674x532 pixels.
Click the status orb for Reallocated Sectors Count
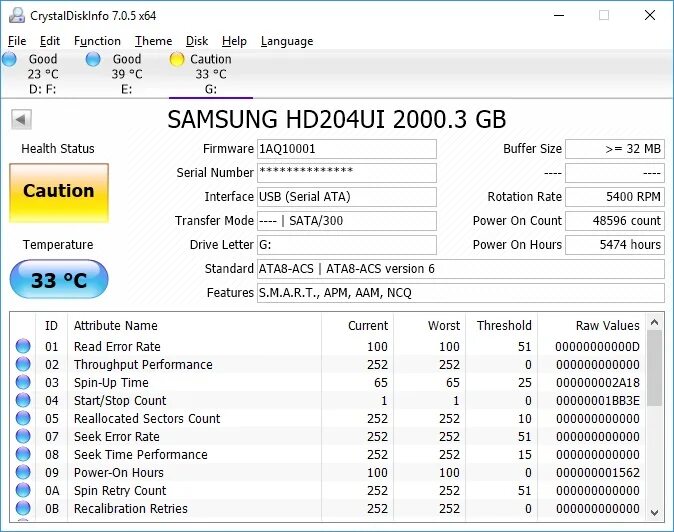point(23,418)
